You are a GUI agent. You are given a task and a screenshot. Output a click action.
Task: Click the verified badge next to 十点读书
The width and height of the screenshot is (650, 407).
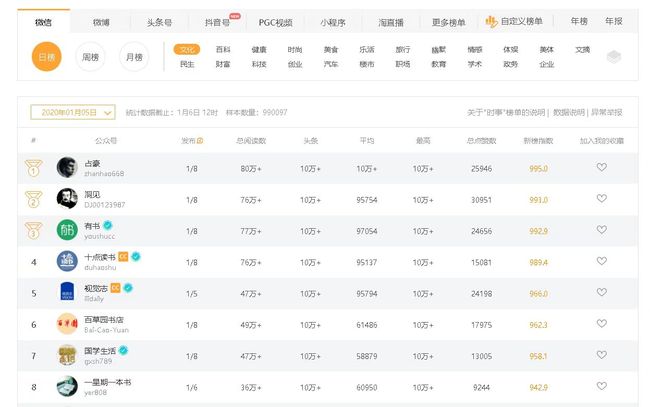point(136,257)
